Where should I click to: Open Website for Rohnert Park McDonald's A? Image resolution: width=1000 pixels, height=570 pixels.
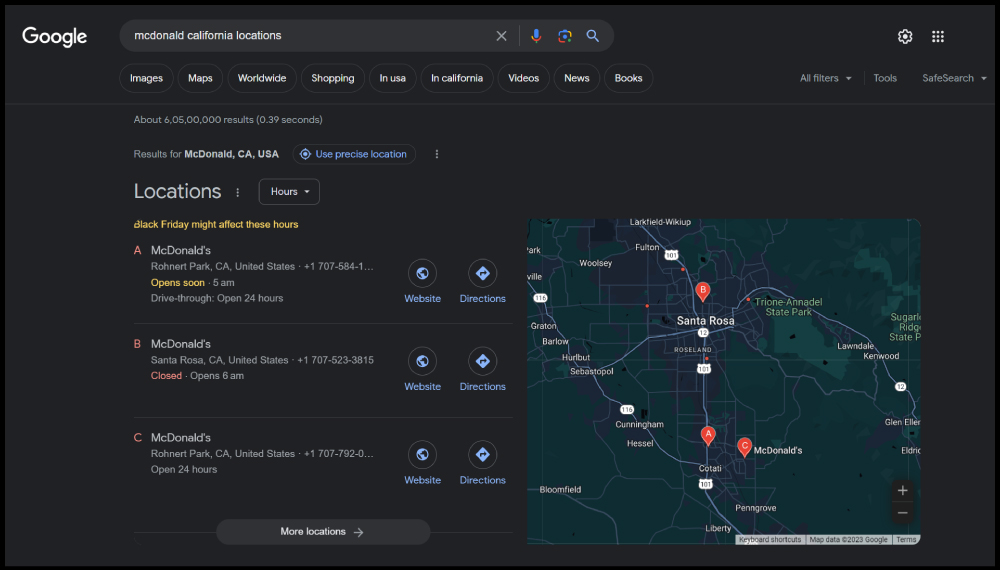pos(422,281)
